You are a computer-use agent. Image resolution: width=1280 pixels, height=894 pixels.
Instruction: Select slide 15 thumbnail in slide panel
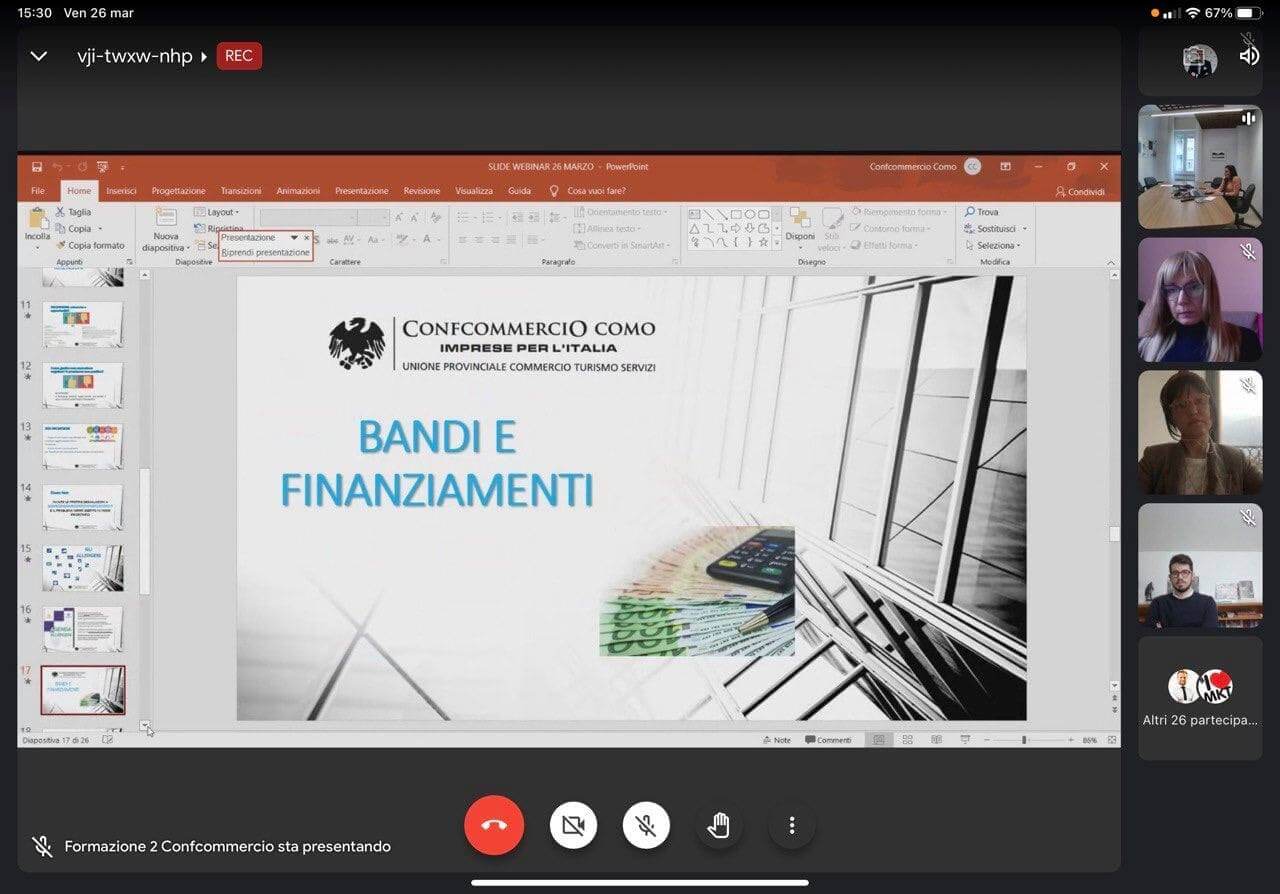pos(83,568)
